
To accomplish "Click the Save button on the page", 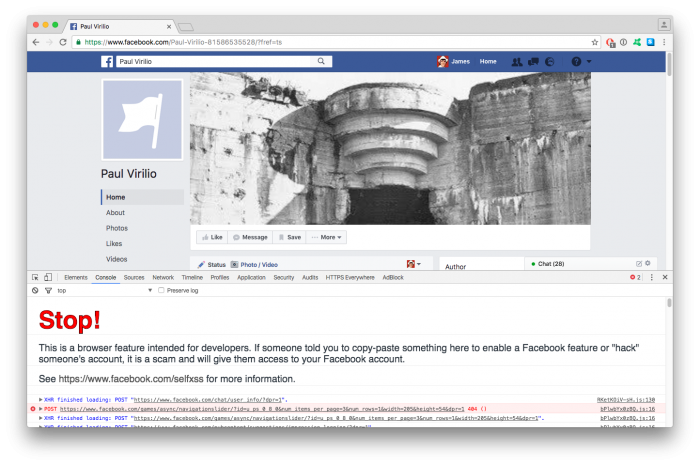I will click(290, 237).
